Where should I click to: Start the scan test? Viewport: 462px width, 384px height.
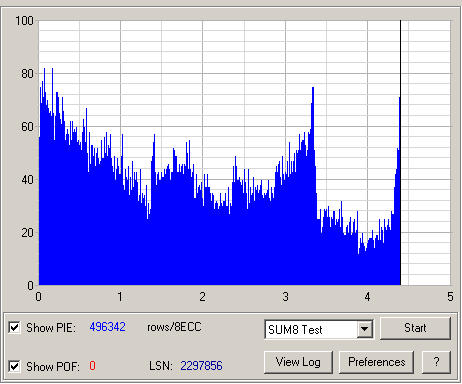tap(415, 328)
